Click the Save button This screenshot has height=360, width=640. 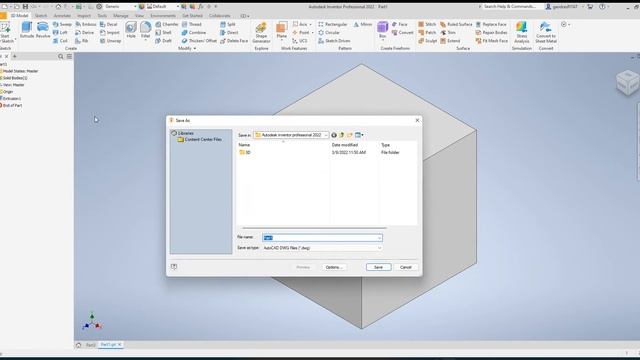pos(378,267)
